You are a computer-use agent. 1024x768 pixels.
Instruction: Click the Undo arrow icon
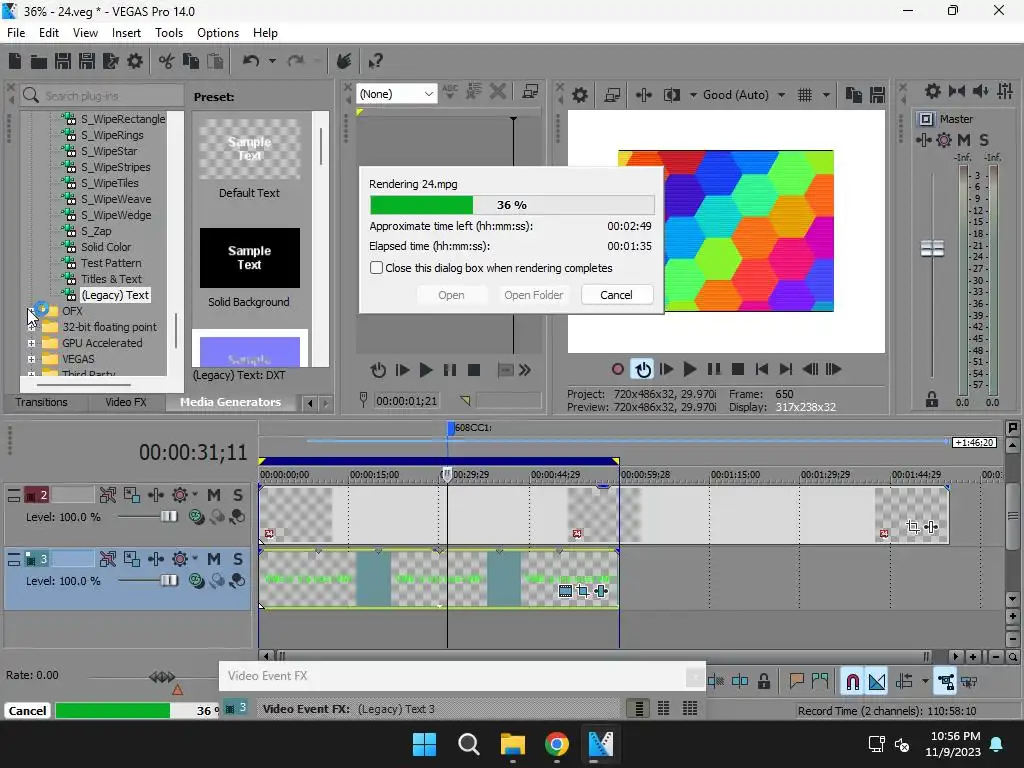coord(251,61)
